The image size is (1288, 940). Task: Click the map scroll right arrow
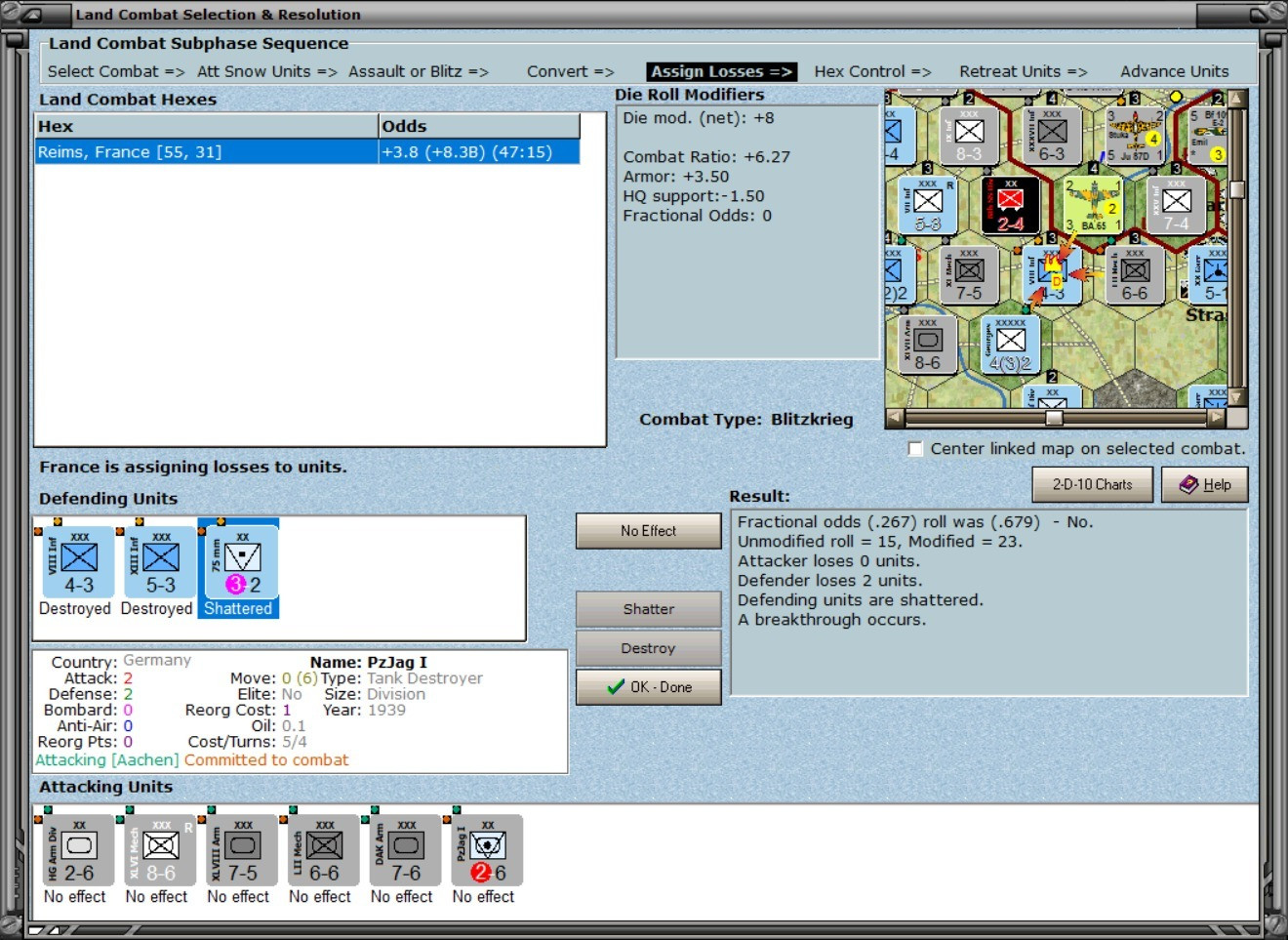tap(1216, 418)
